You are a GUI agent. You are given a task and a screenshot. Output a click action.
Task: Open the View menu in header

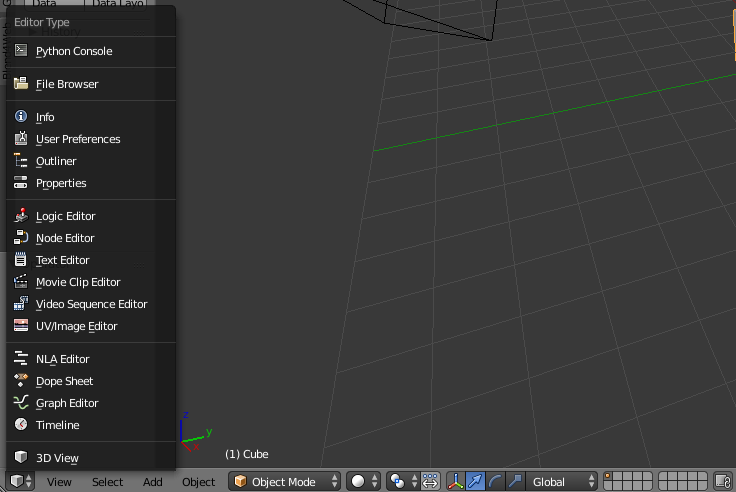[59, 482]
